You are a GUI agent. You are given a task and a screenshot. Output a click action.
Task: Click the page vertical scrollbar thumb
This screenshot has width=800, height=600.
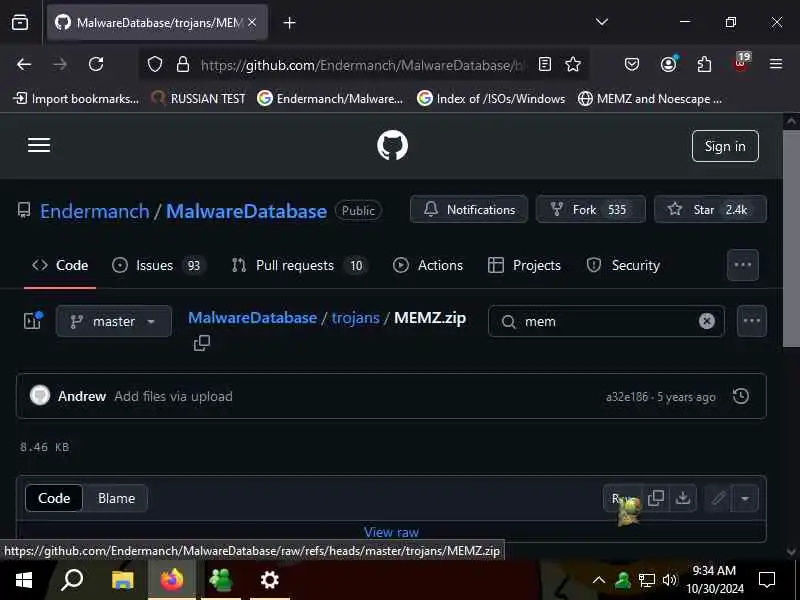click(791, 239)
